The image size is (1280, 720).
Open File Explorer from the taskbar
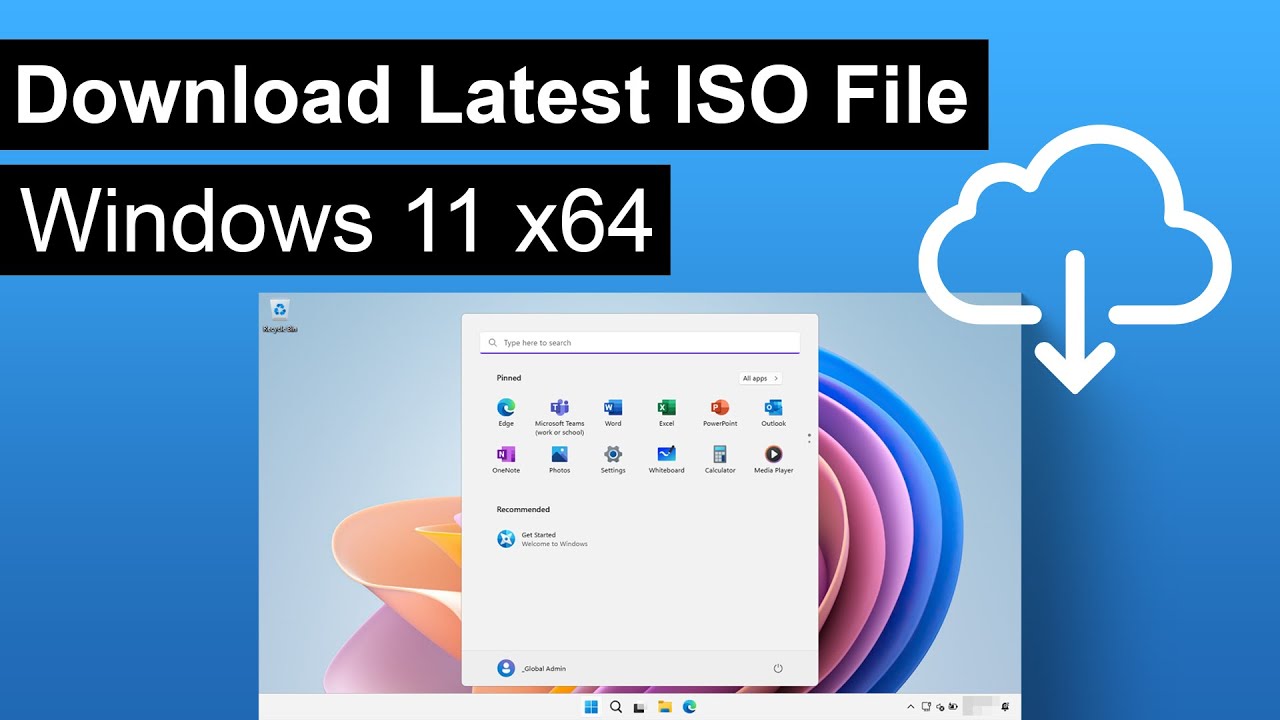coord(665,707)
